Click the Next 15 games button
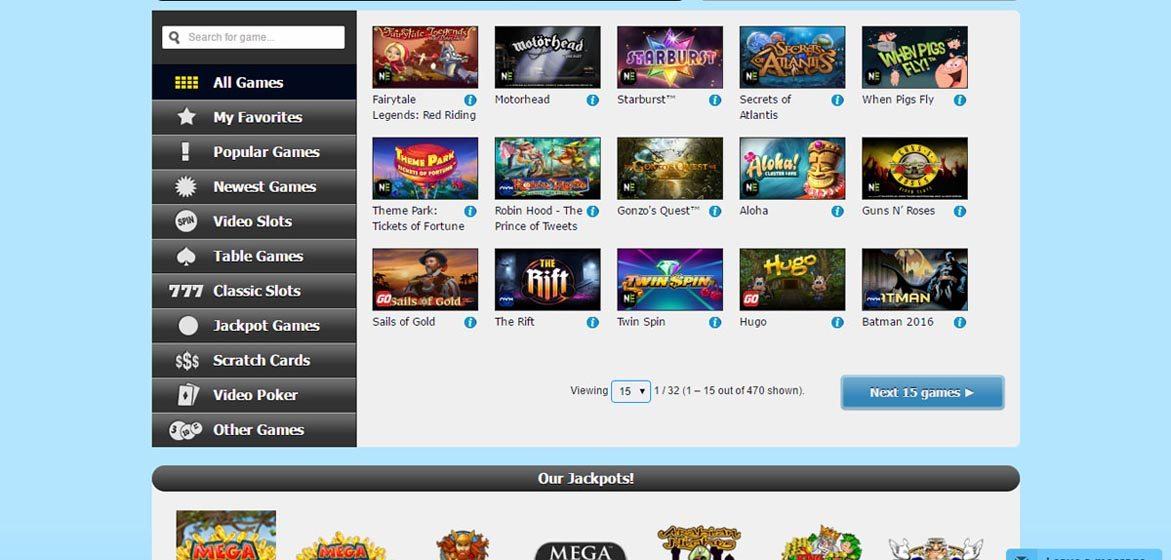Image resolution: width=1171 pixels, height=560 pixels. (x=922, y=392)
